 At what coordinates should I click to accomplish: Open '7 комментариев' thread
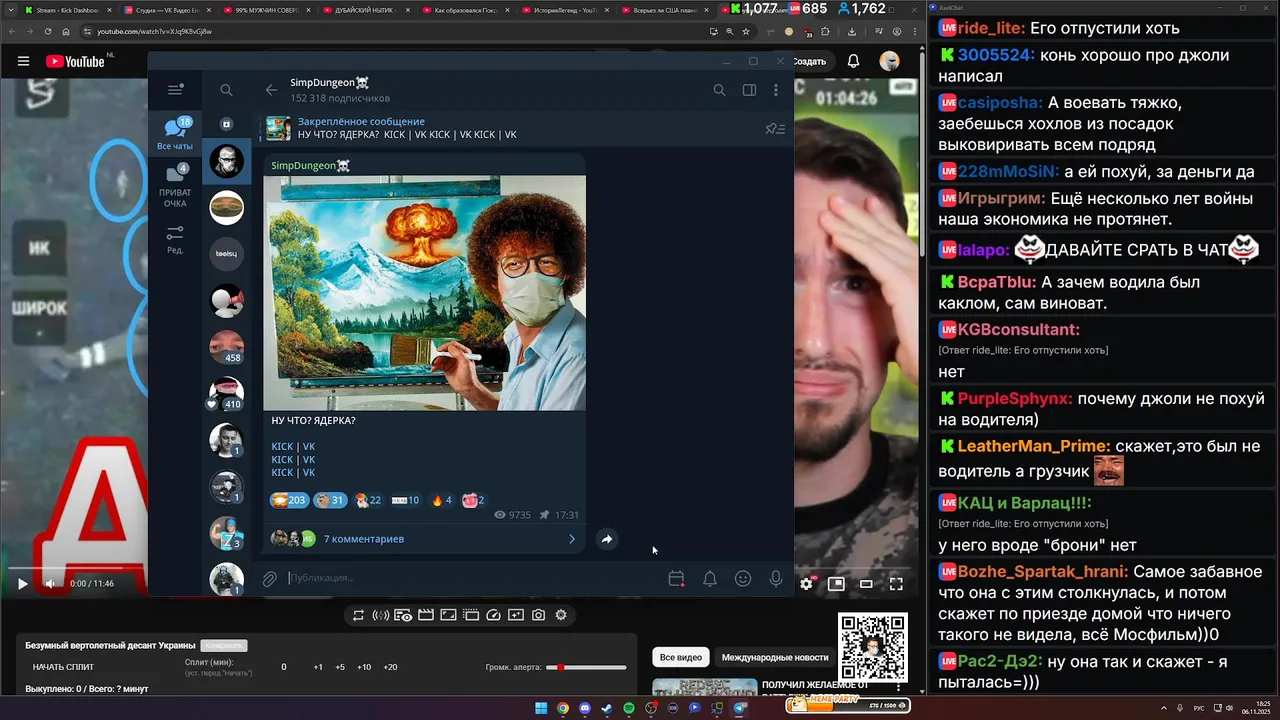364,539
